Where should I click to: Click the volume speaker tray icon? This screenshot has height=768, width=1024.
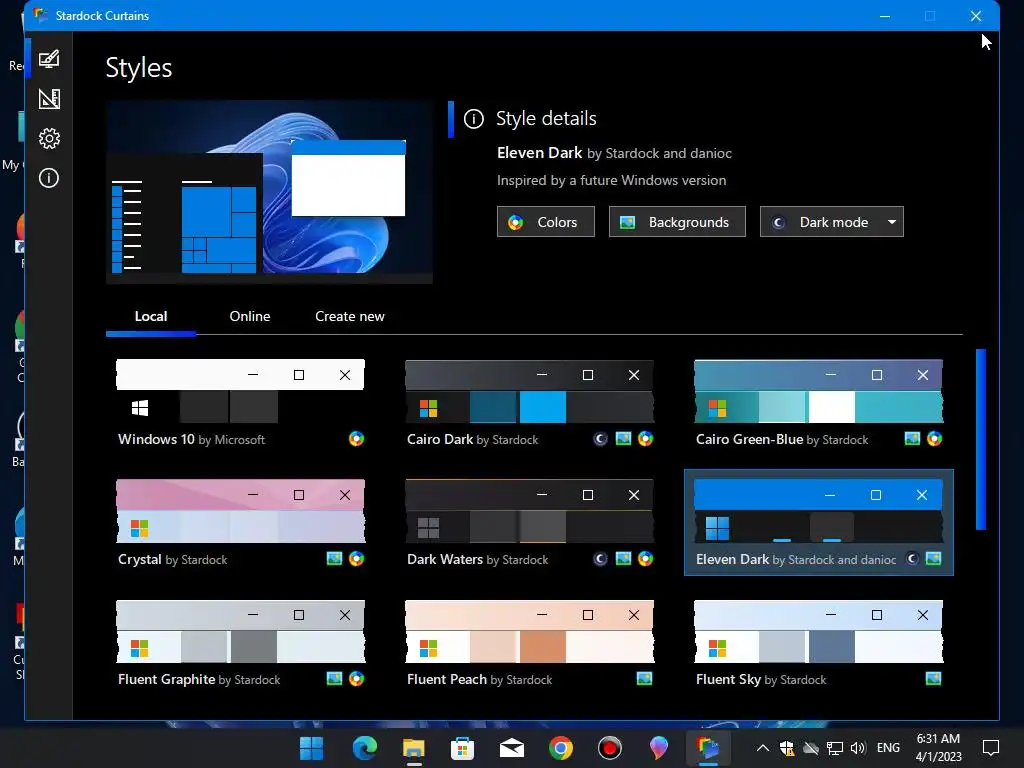click(x=858, y=748)
